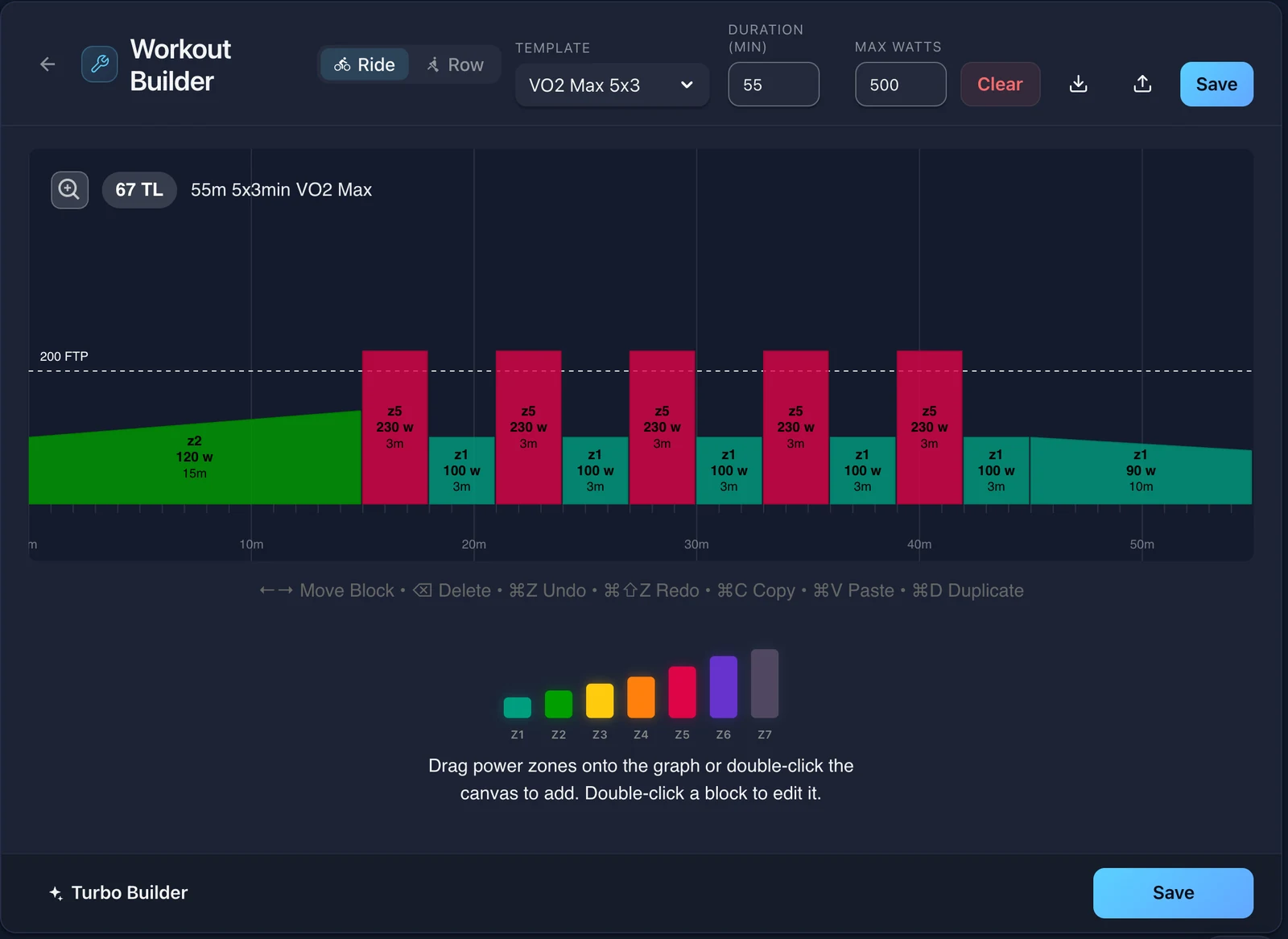1288x939 pixels.
Task: Click the 10m timeline marker
Action: pos(251,544)
